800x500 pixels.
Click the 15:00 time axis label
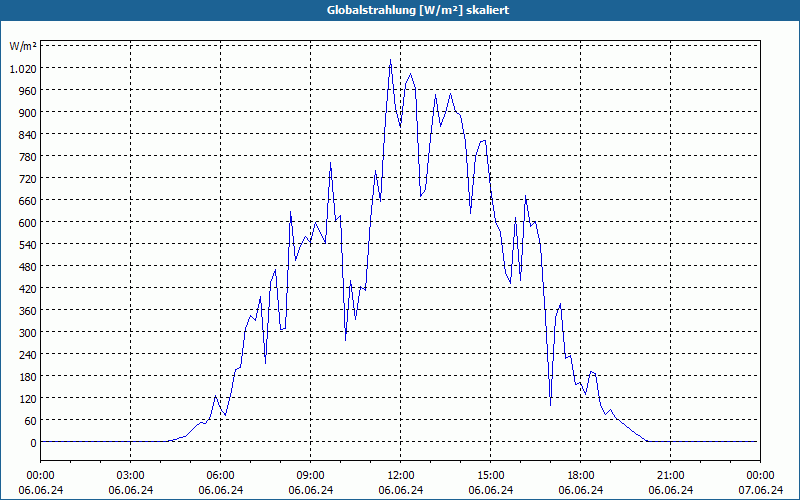coord(491,476)
